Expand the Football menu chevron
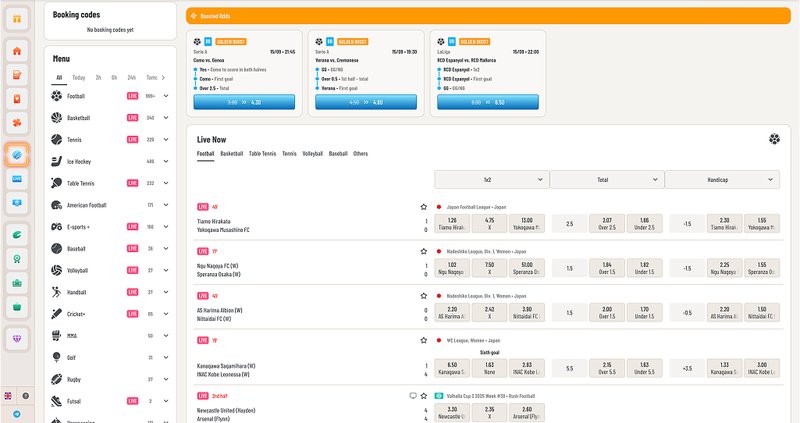800x423 pixels. (x=166, y=95)
